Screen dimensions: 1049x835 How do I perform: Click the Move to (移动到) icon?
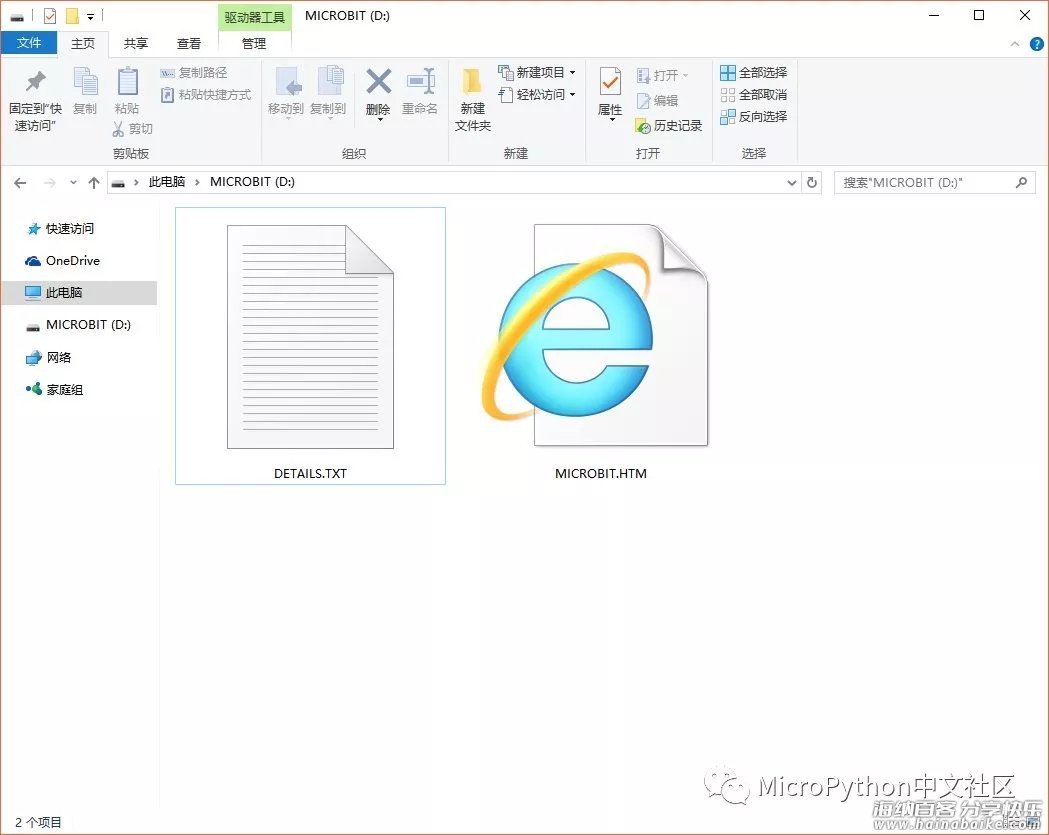pos(288,83)
